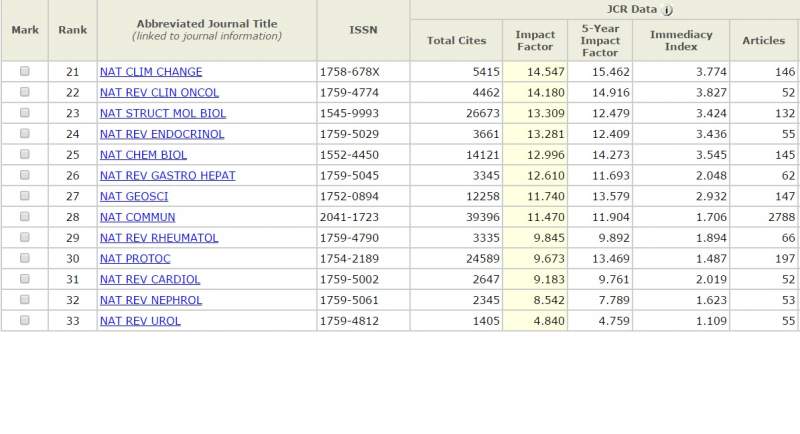Screen dimensions: 800x434
Task: Select ISSN value 1759-4812
Action: 349,321
